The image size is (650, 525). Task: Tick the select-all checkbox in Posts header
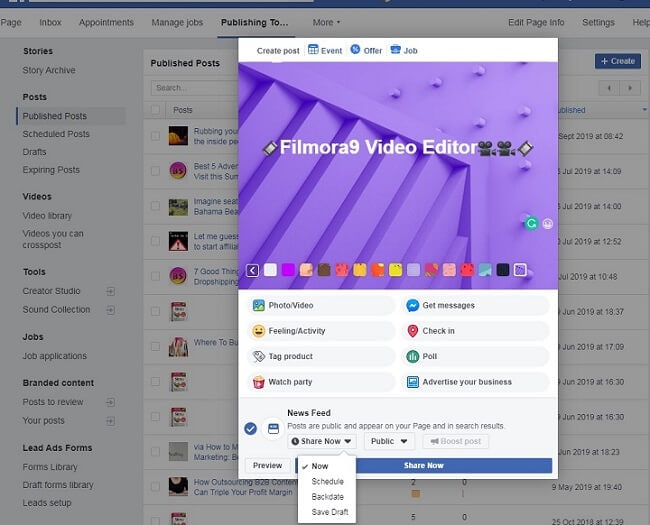155,110
